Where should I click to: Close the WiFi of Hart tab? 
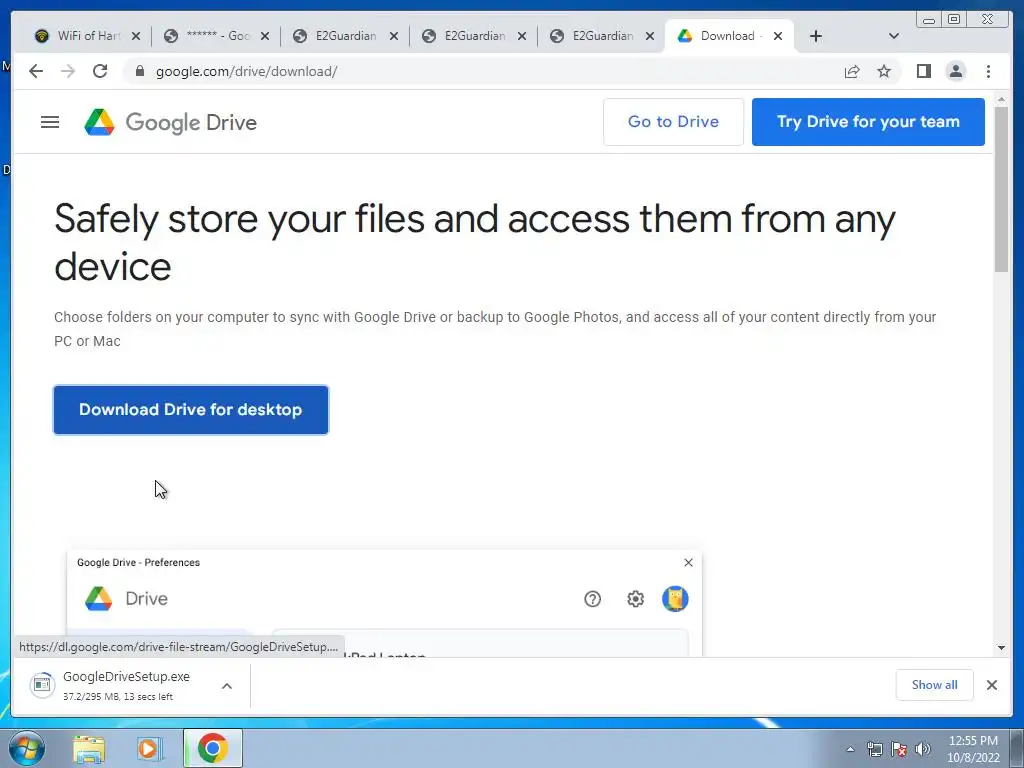pos(136,36)
